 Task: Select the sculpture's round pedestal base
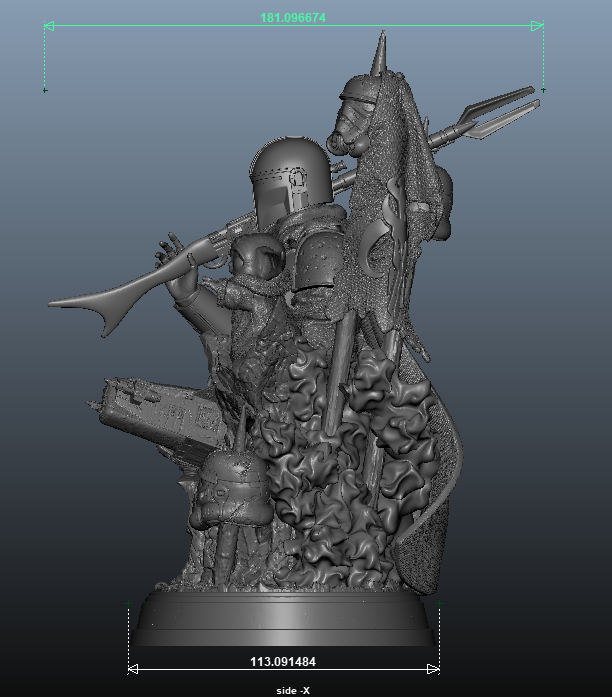tap(284, 620)
